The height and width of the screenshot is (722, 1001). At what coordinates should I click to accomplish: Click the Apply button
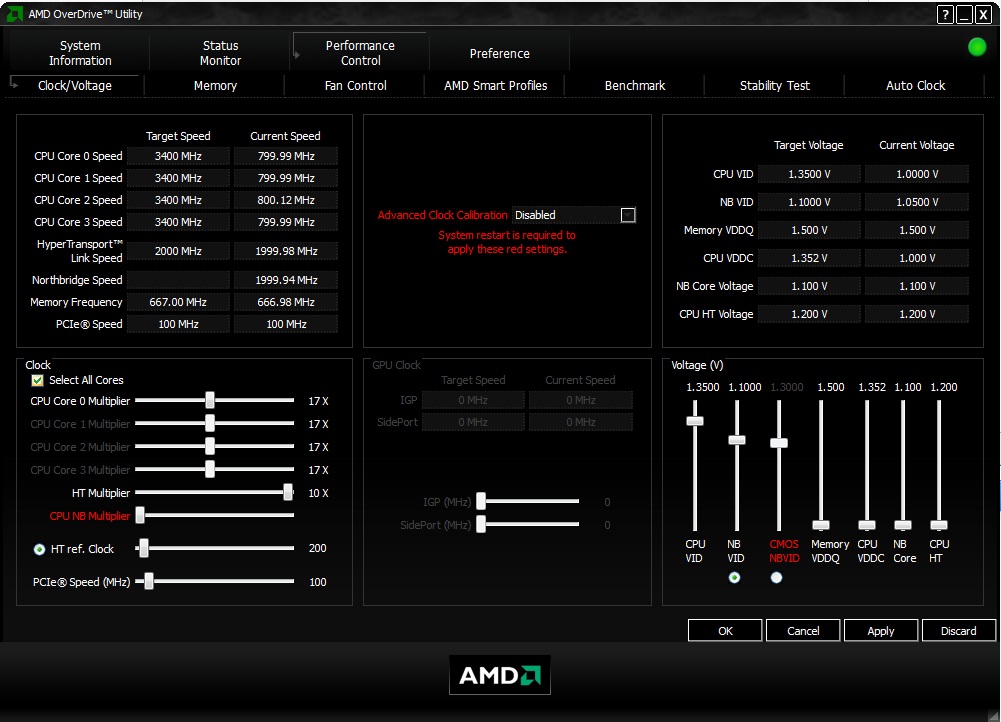pyautogui.click(x=881, y=631)
